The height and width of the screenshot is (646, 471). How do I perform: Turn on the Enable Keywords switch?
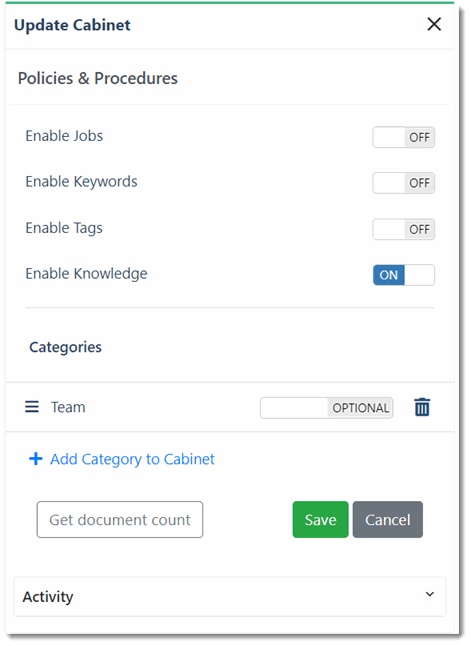point(403,183)
